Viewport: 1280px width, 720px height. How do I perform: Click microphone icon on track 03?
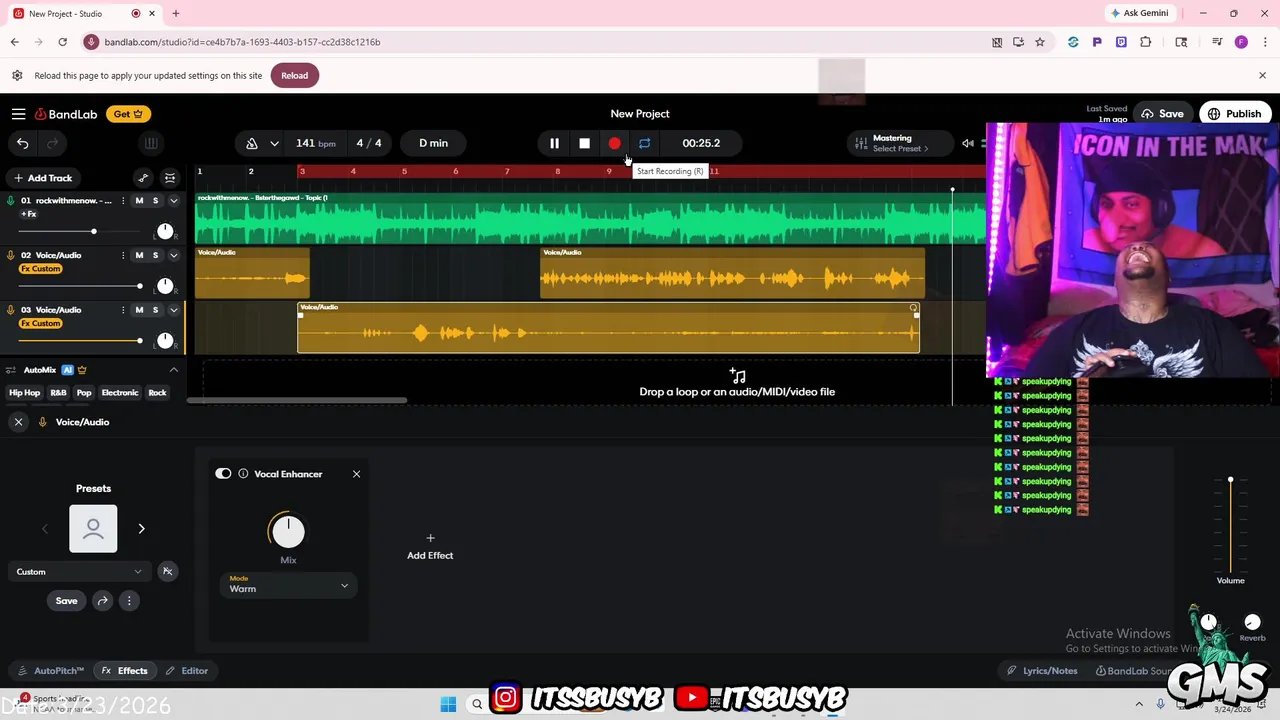[x=11, y=310]
